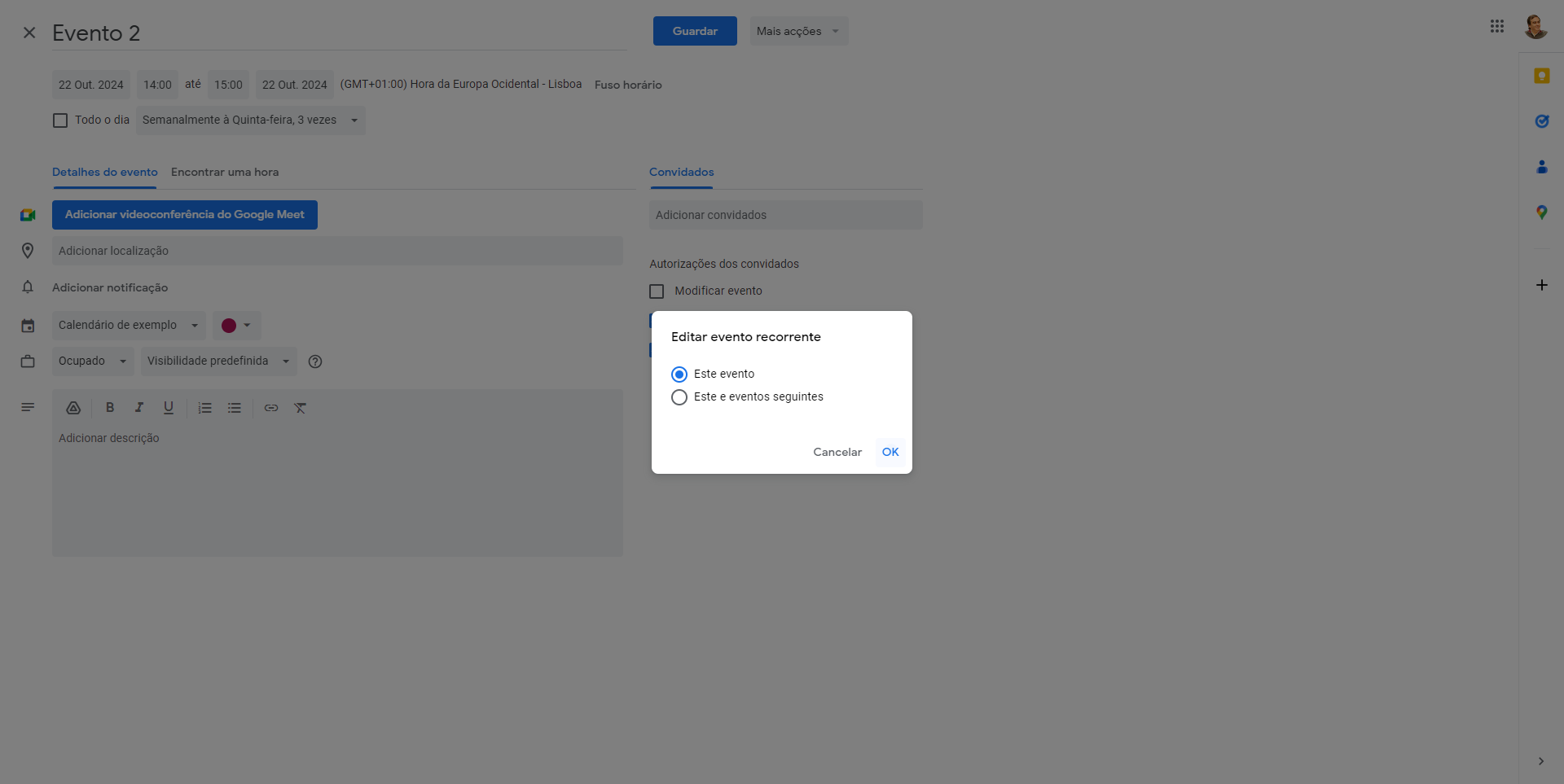The image size is (1564, 784).
Task: Confirm the dialog with OK
Action: [890, 452]
